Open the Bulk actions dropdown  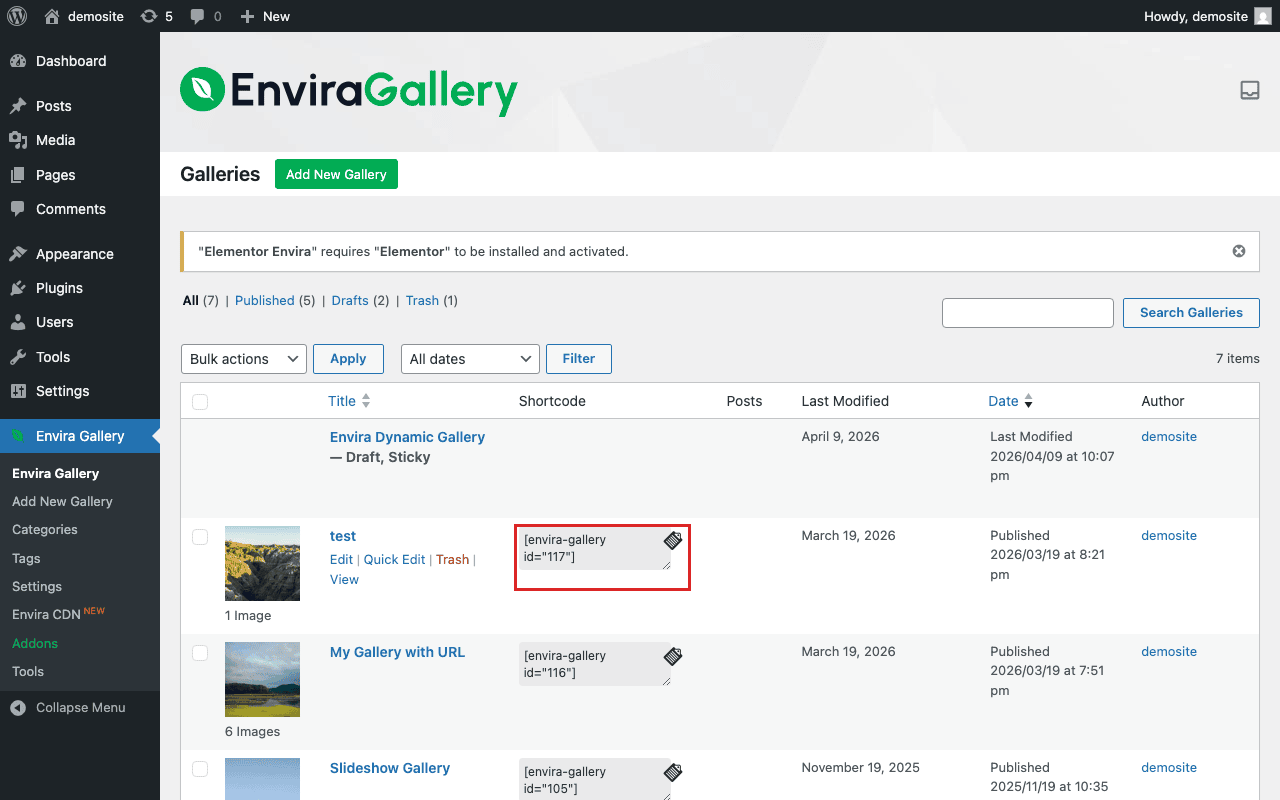(x=243, y=358)
